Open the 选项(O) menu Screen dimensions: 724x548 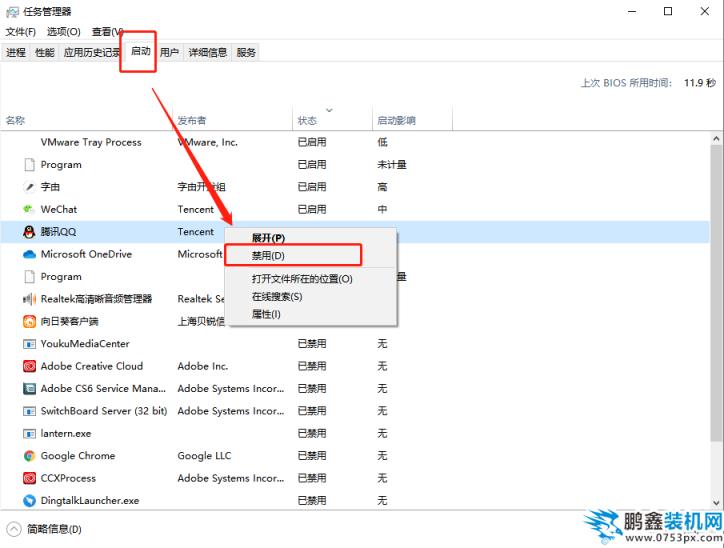64,31
